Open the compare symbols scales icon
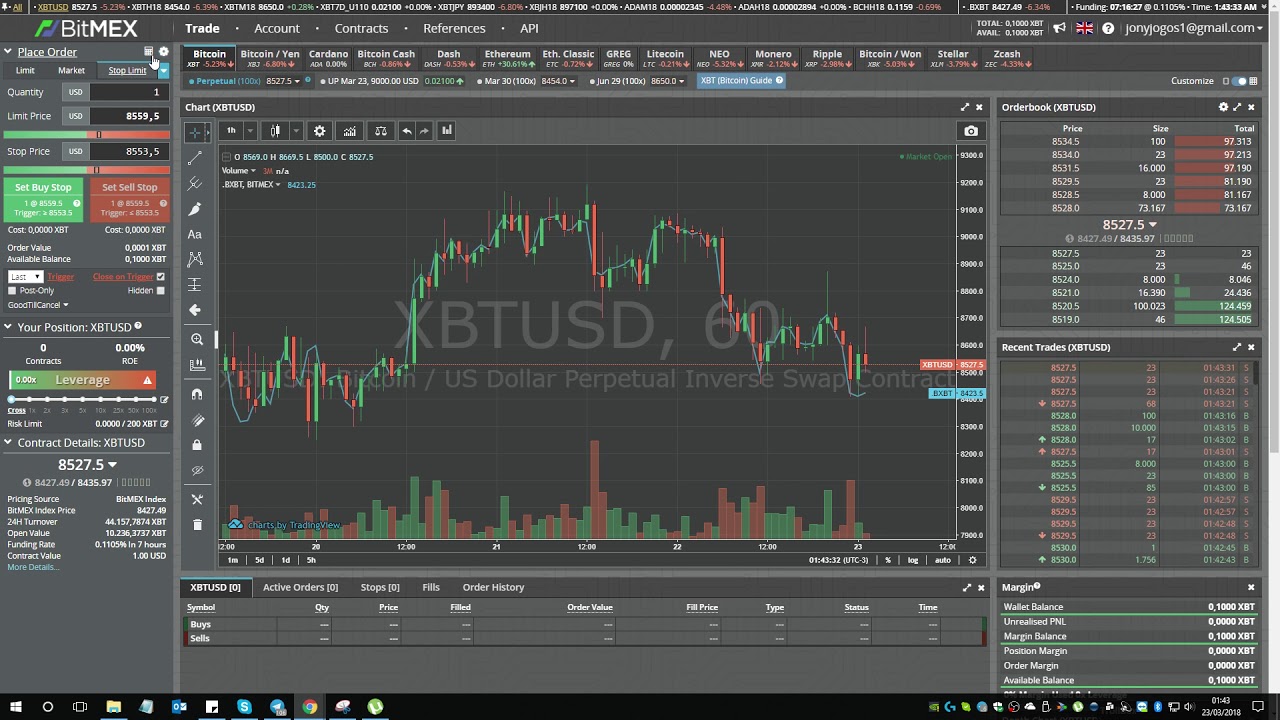Image resolution: width=1280 pixels, height=720 pixels. (381, 131)
